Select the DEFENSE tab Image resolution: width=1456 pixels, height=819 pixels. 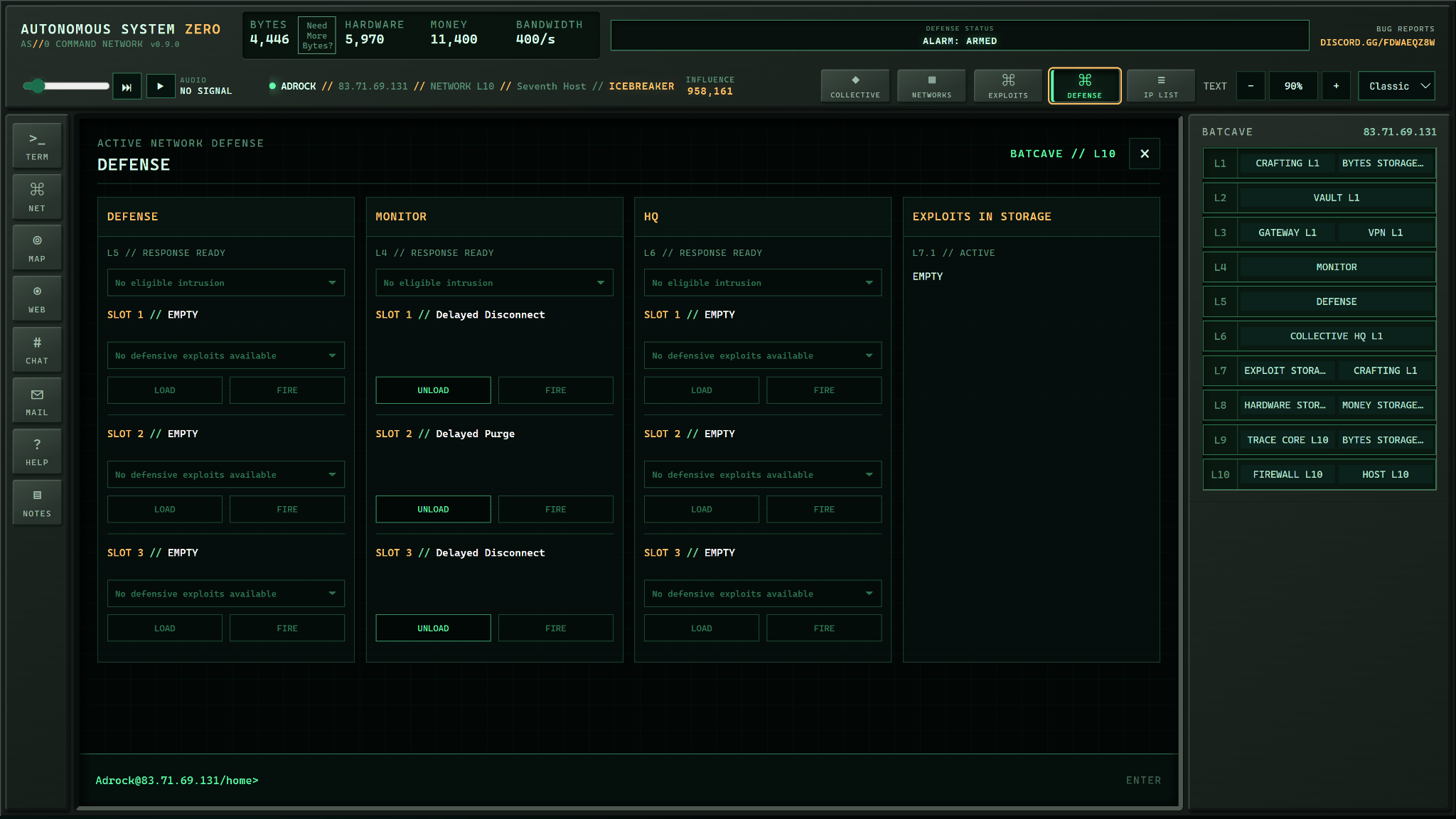(1085, 86)
